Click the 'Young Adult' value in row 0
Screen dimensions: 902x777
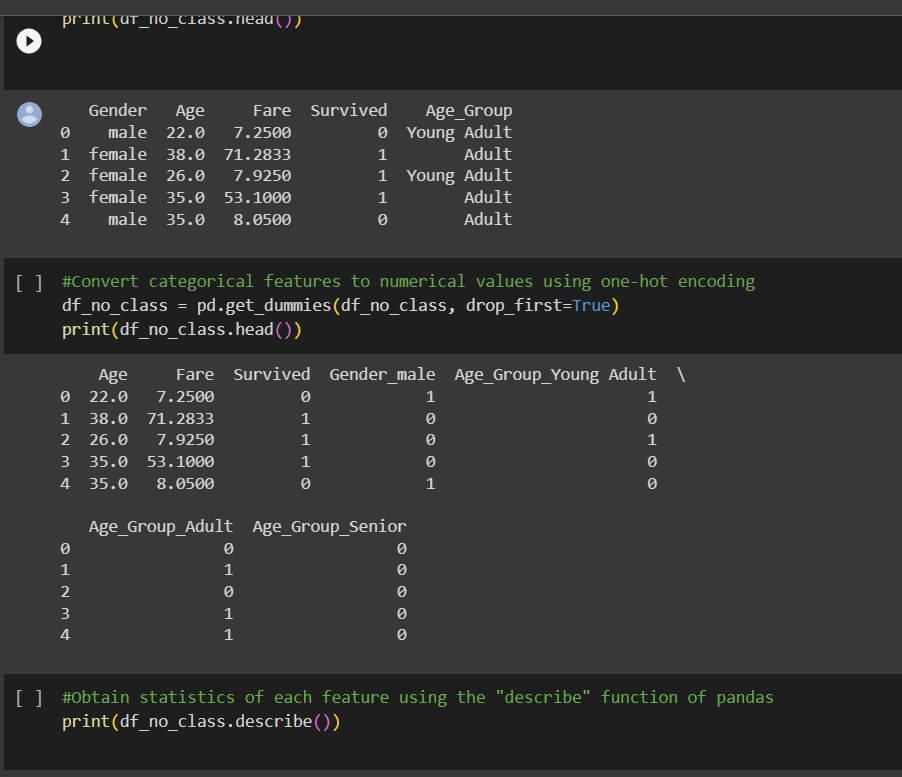[459, 133]
